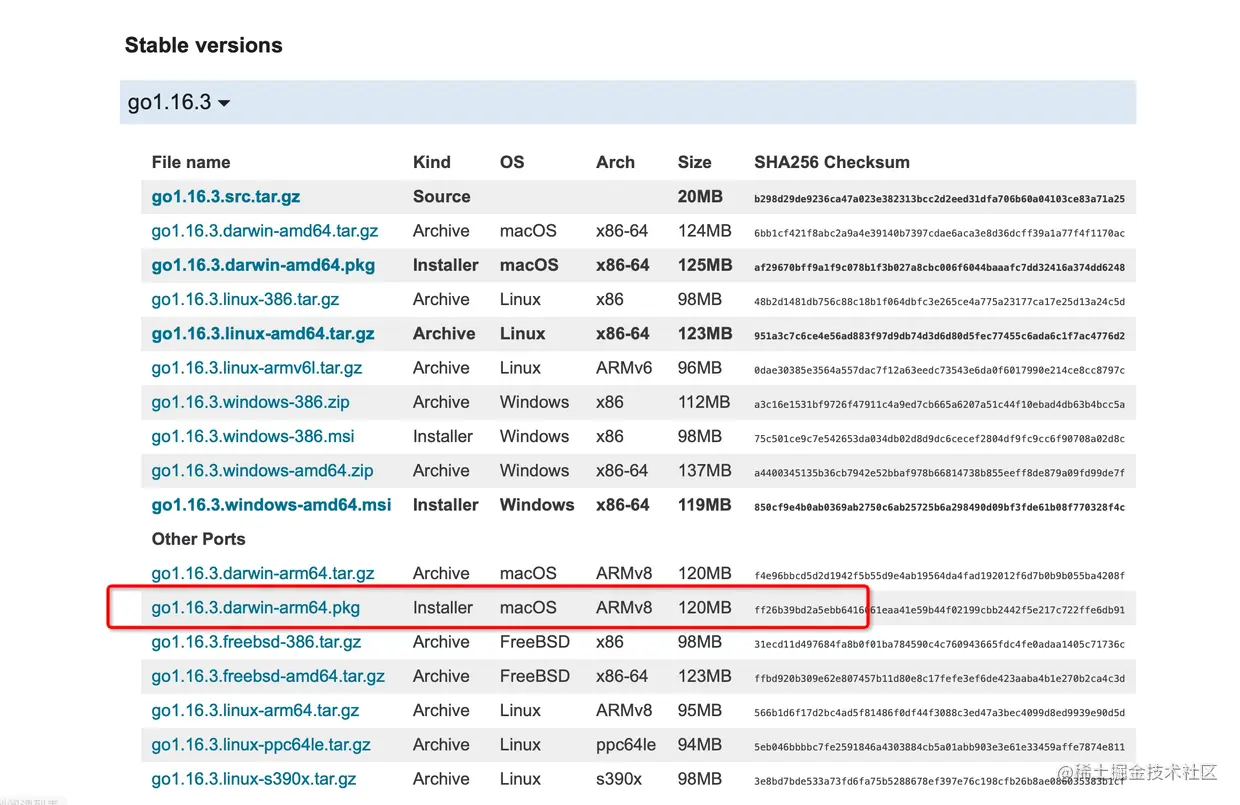Select 119MB size of windows-amd64.msi row
The height and width of the screenshot is (805, 1240).
(704, 505)
